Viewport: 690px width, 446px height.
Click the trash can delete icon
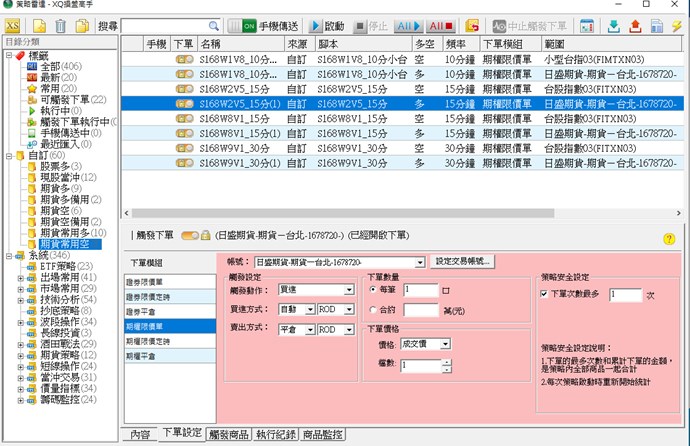point(60,25)
